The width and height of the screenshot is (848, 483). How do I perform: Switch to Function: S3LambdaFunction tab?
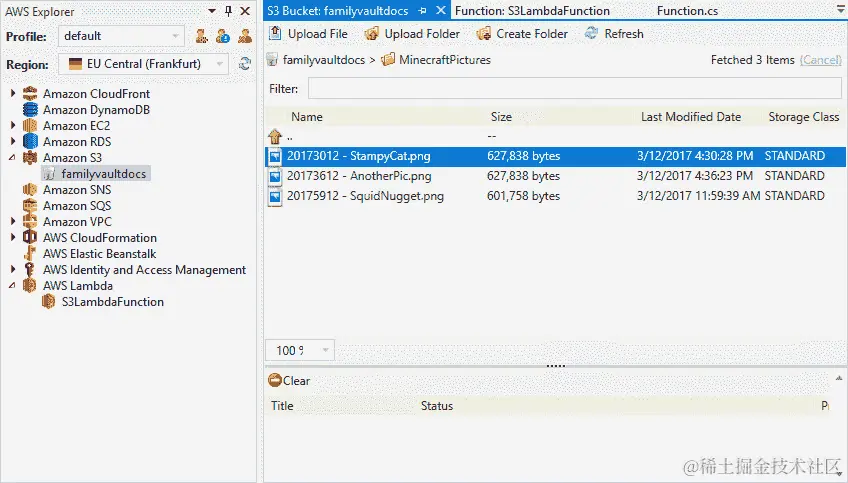coord(532,11)
